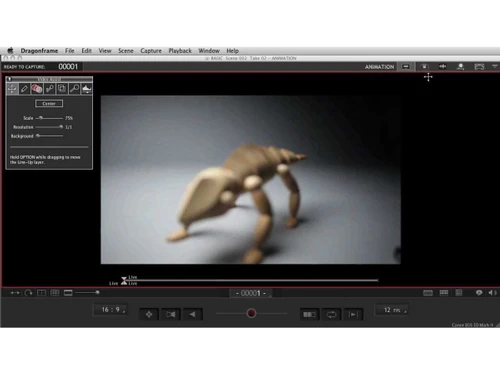Adjust the Scale slider

[49, 118]
